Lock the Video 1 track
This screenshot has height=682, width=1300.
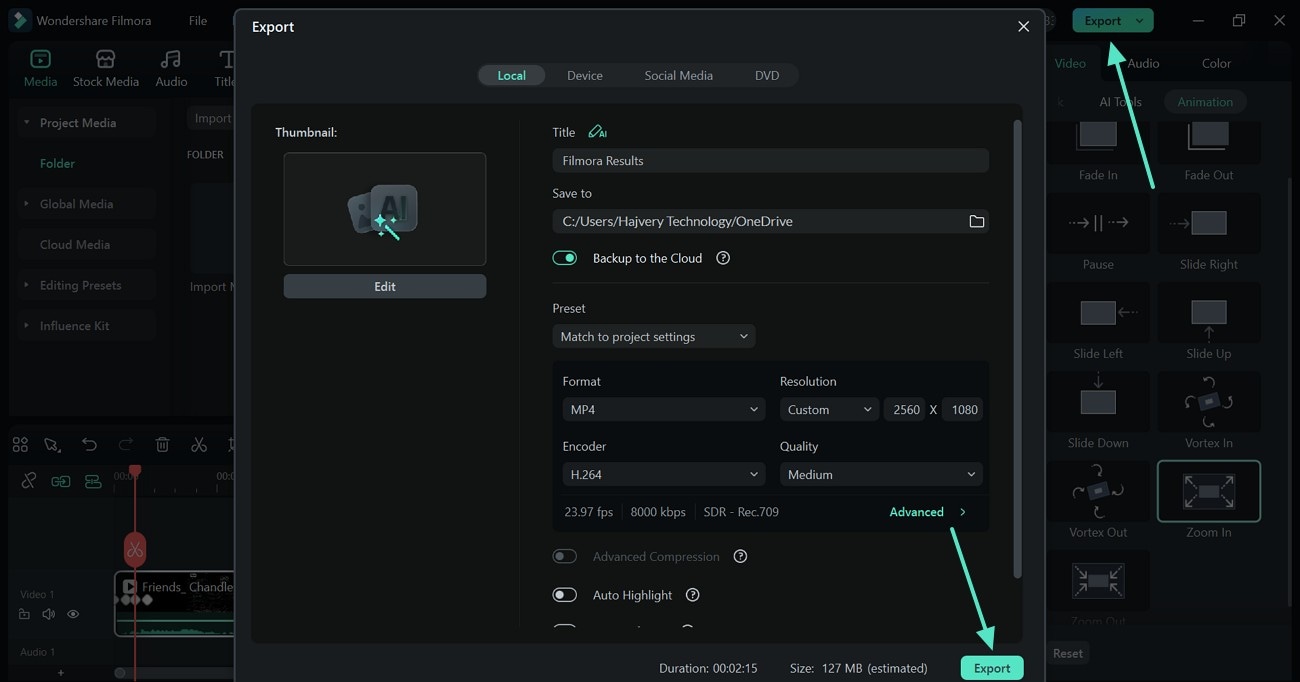(24, 614)
